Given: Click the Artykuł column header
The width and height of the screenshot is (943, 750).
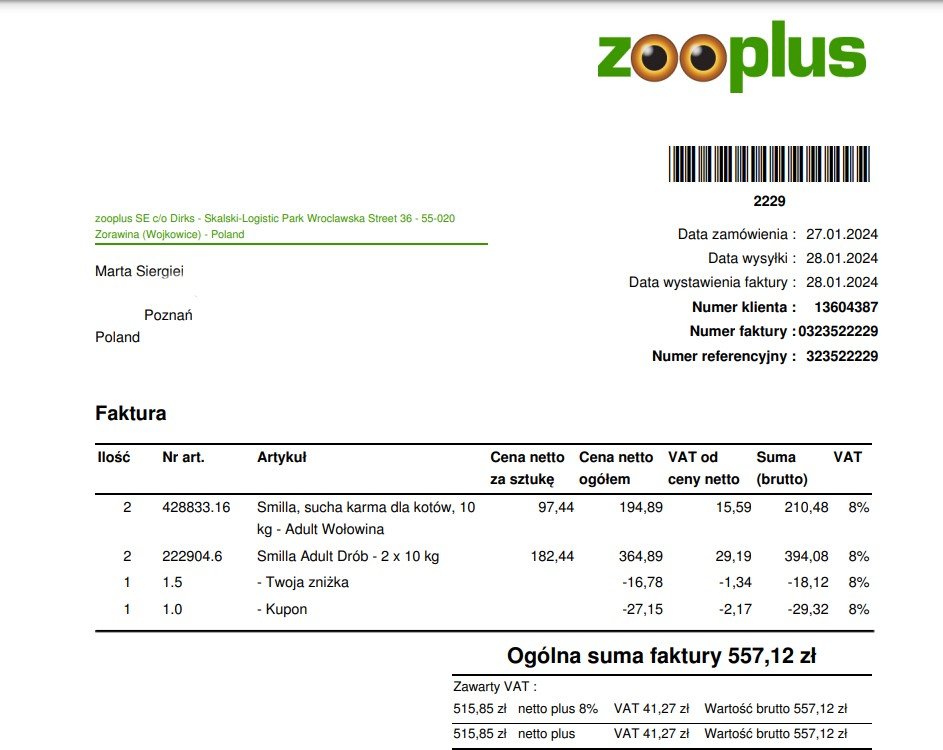Looking at the screenshot, I should (x=281, y=457).
